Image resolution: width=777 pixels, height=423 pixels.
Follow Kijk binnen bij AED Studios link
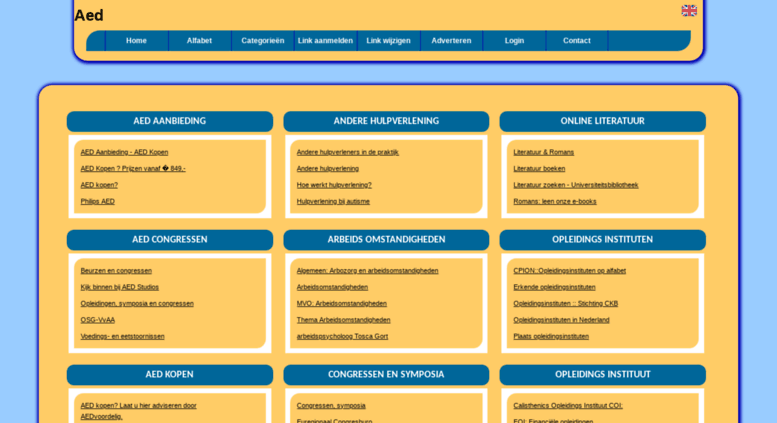pos(119,287)
